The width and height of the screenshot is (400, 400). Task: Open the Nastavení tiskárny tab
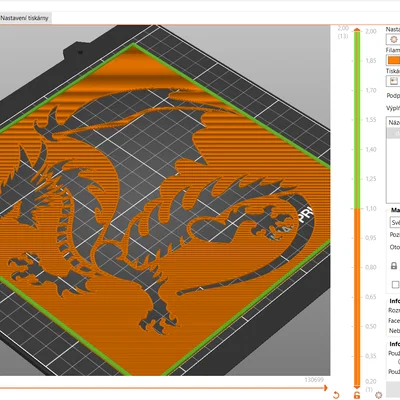pyautogui.click(x=24, y=18)
